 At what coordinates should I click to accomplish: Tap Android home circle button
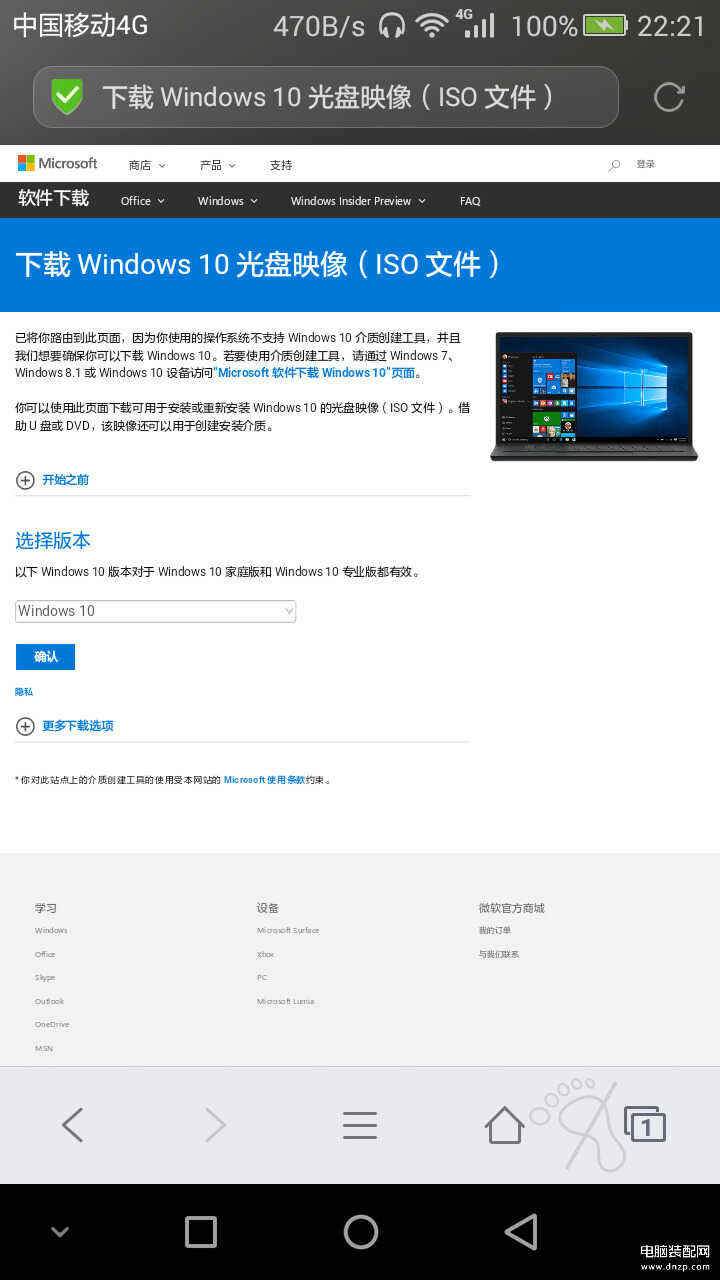pyautogui.click(x=361, y=1232)
